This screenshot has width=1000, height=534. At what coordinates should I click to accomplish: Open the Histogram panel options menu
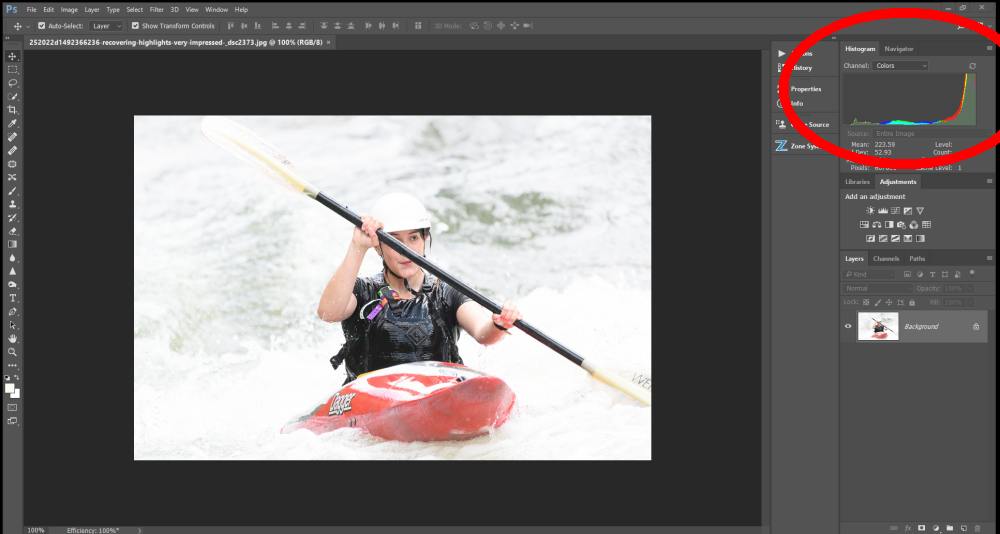click(990, 48)
